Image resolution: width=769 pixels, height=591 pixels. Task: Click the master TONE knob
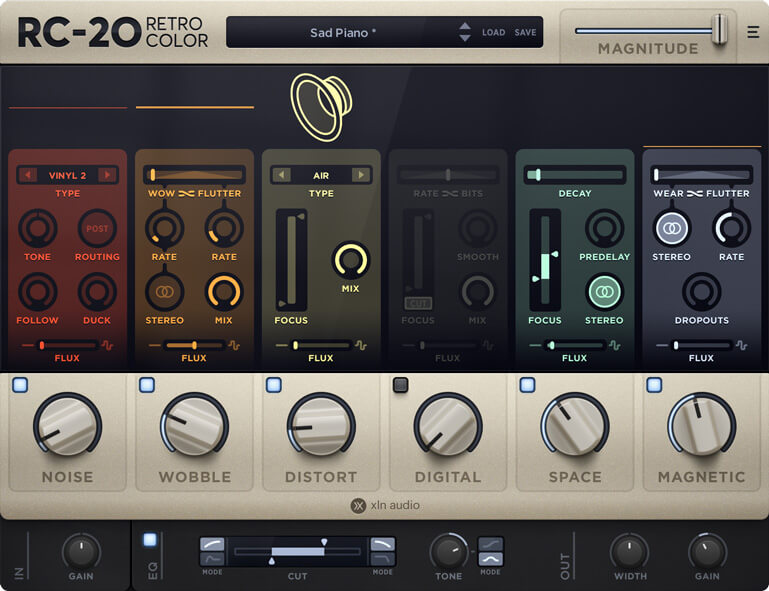[449, 551]
